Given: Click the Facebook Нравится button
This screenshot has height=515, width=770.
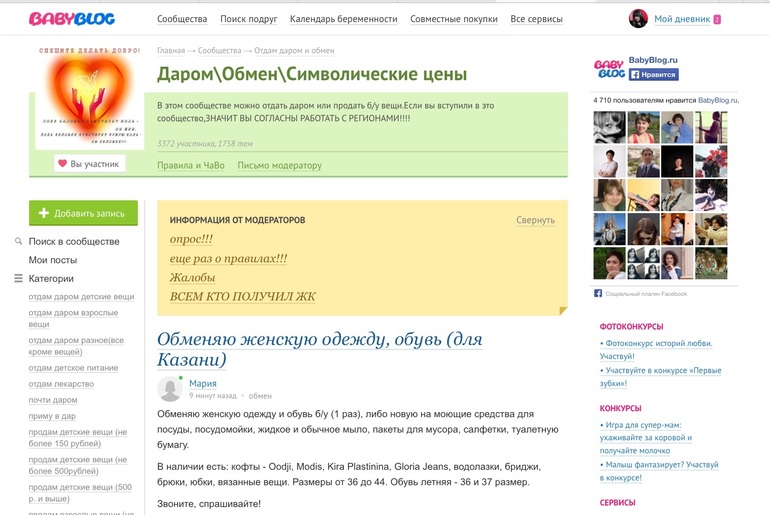Looking at the screenshot, I should pos(654,75).
